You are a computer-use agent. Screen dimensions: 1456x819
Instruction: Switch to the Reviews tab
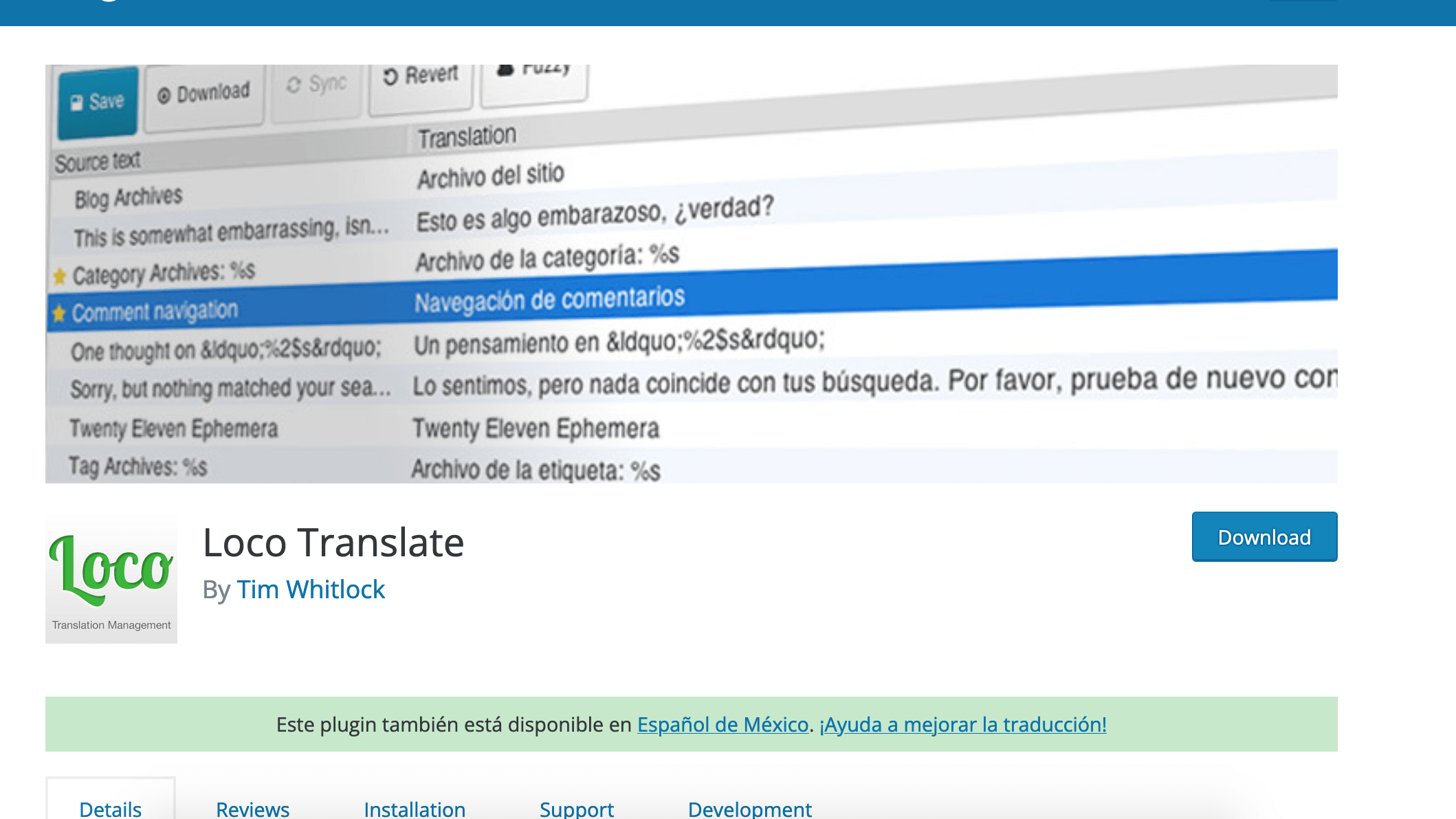pos(252,809)
